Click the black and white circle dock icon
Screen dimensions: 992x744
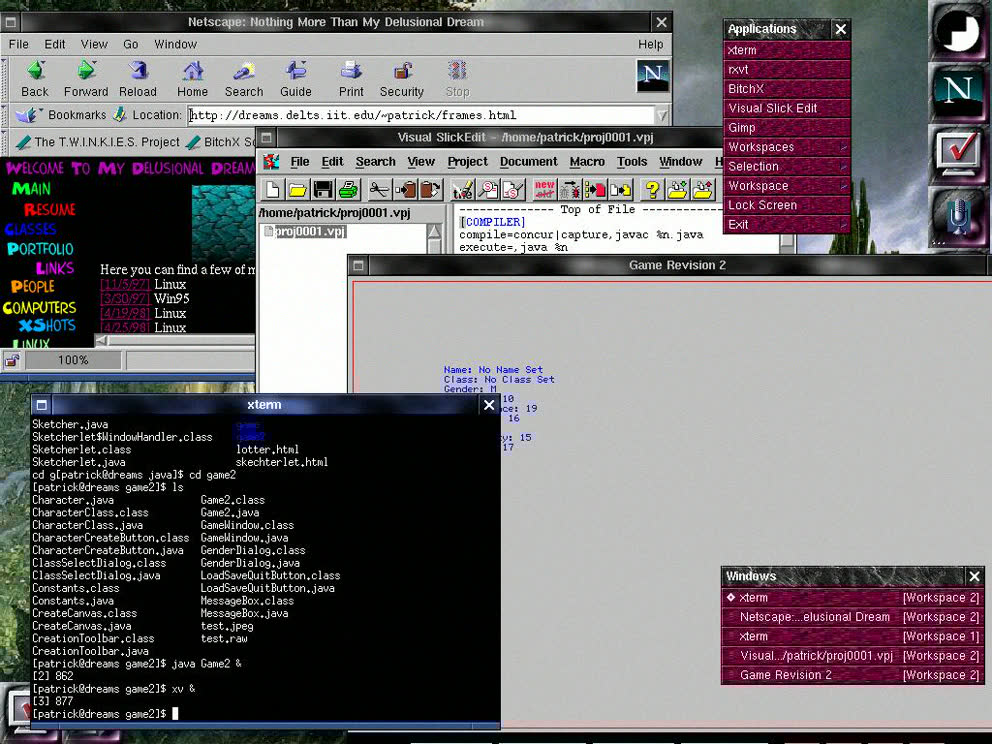tap(958, 32)
